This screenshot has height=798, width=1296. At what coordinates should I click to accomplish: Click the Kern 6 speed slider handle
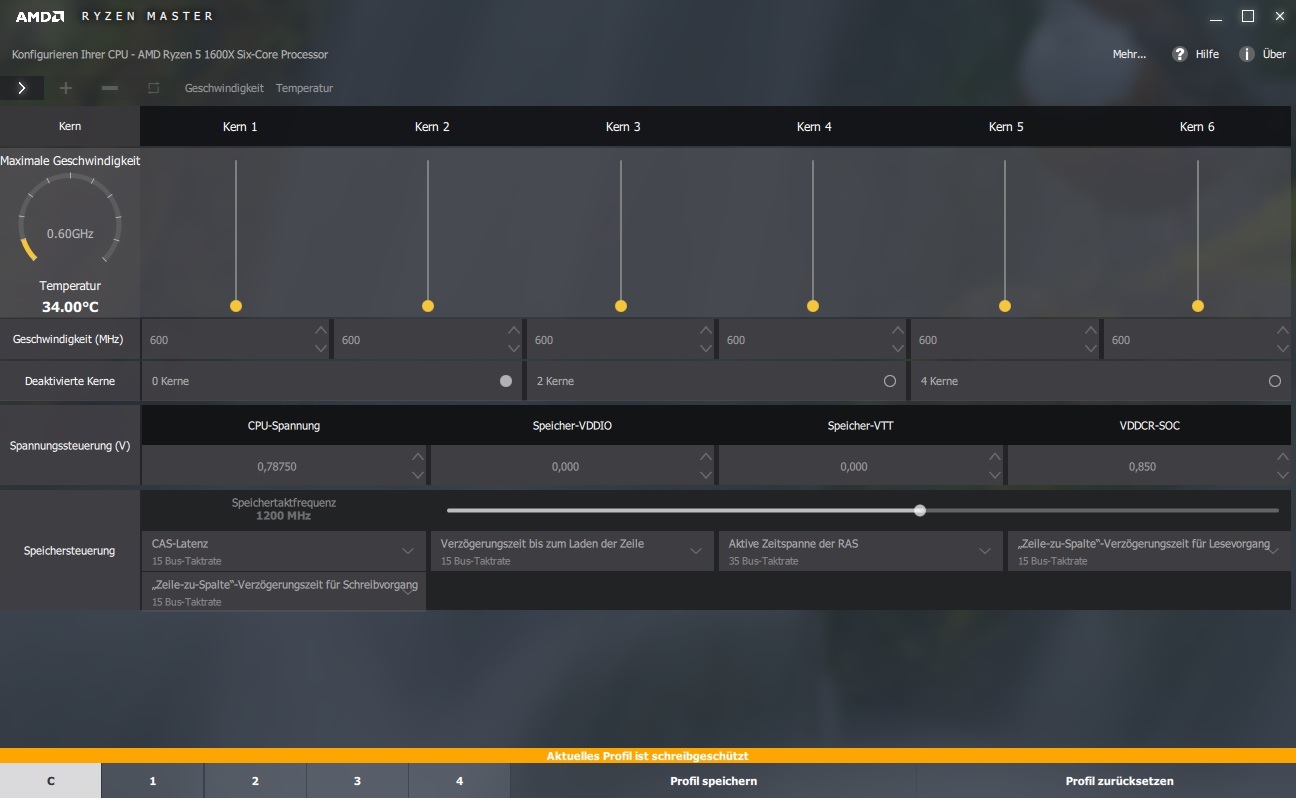tap(1198, 306)
